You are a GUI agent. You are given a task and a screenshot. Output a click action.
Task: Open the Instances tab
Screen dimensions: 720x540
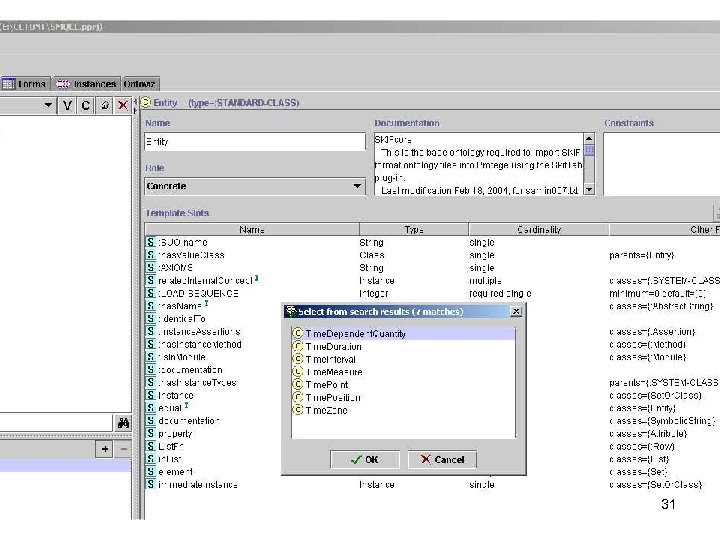86,84
